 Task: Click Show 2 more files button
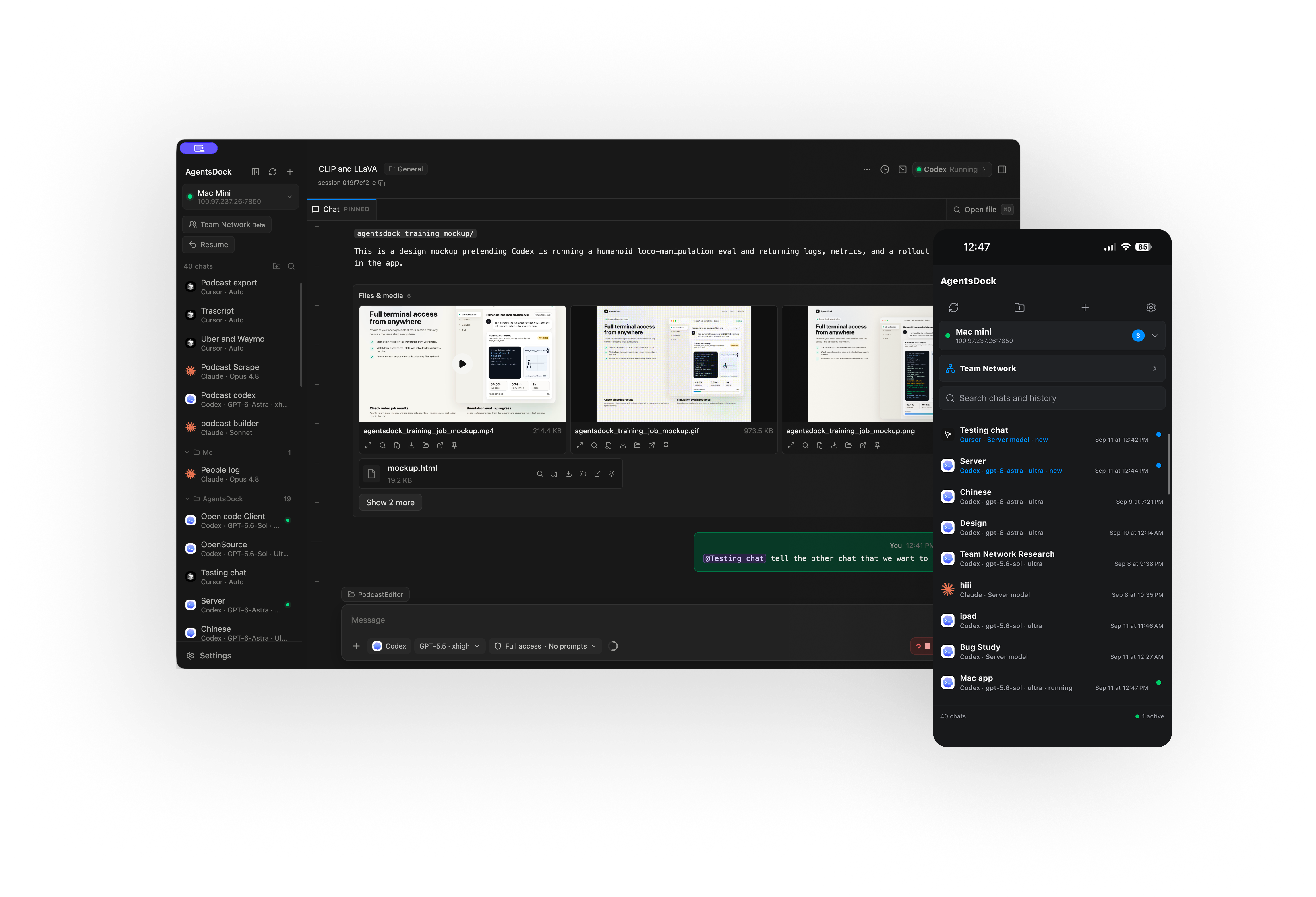pos(390,503)
